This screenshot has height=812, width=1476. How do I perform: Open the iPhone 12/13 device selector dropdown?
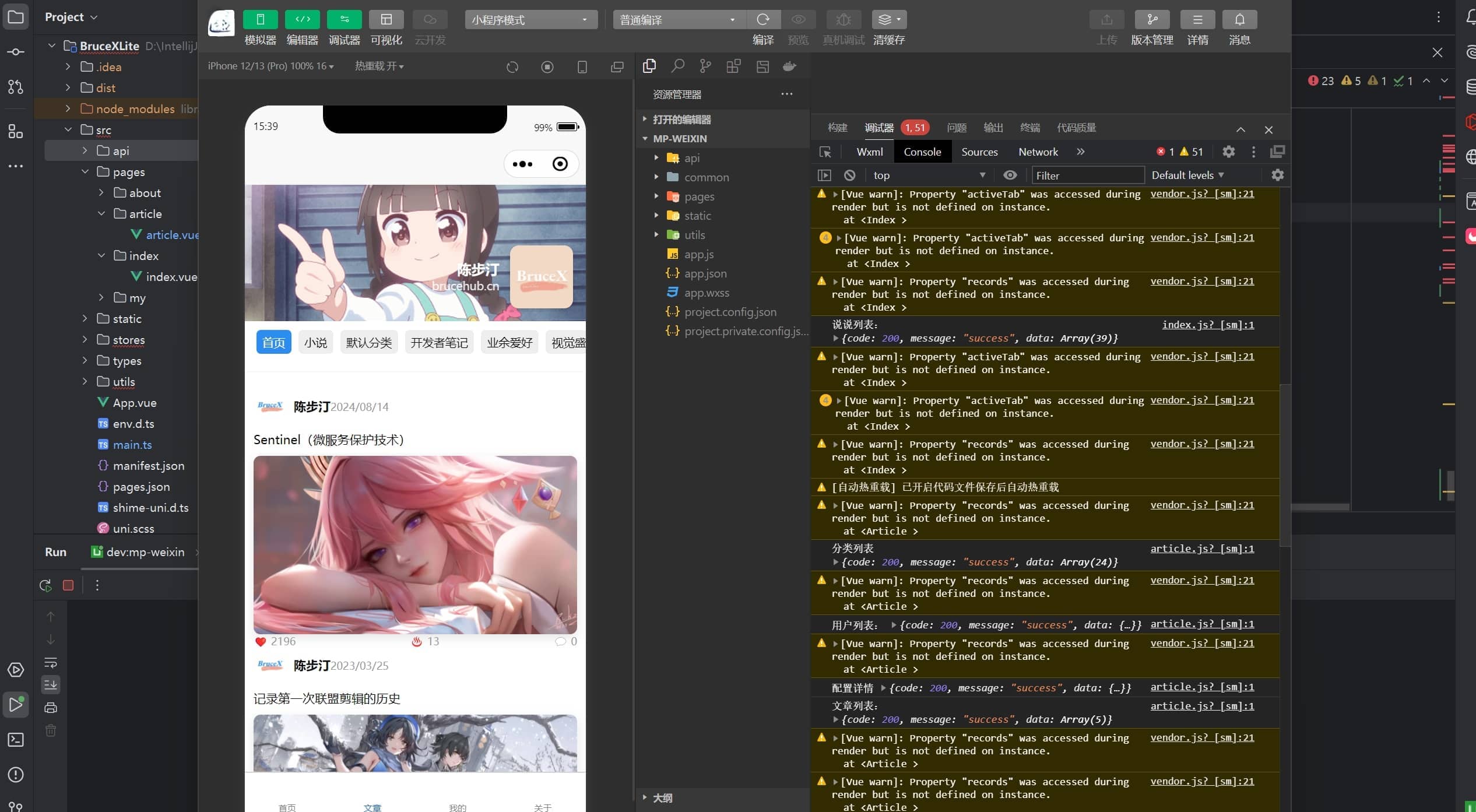coord(271,66)
